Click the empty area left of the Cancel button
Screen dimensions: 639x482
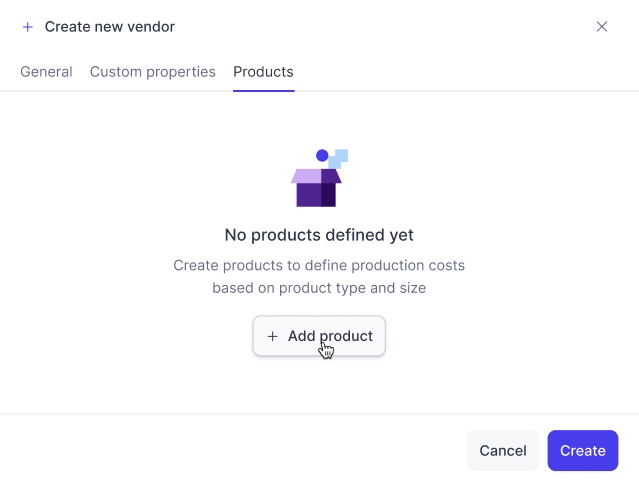[234, 451]
